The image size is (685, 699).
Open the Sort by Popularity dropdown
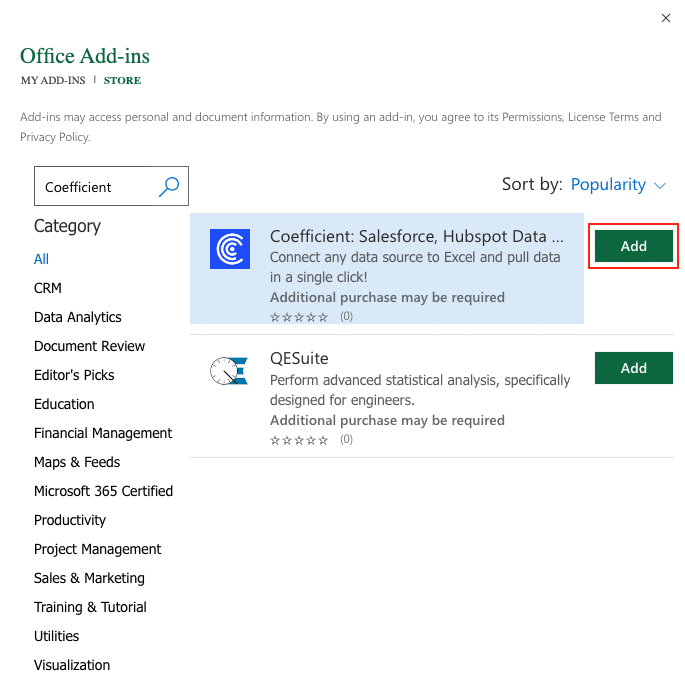[618, 185]
